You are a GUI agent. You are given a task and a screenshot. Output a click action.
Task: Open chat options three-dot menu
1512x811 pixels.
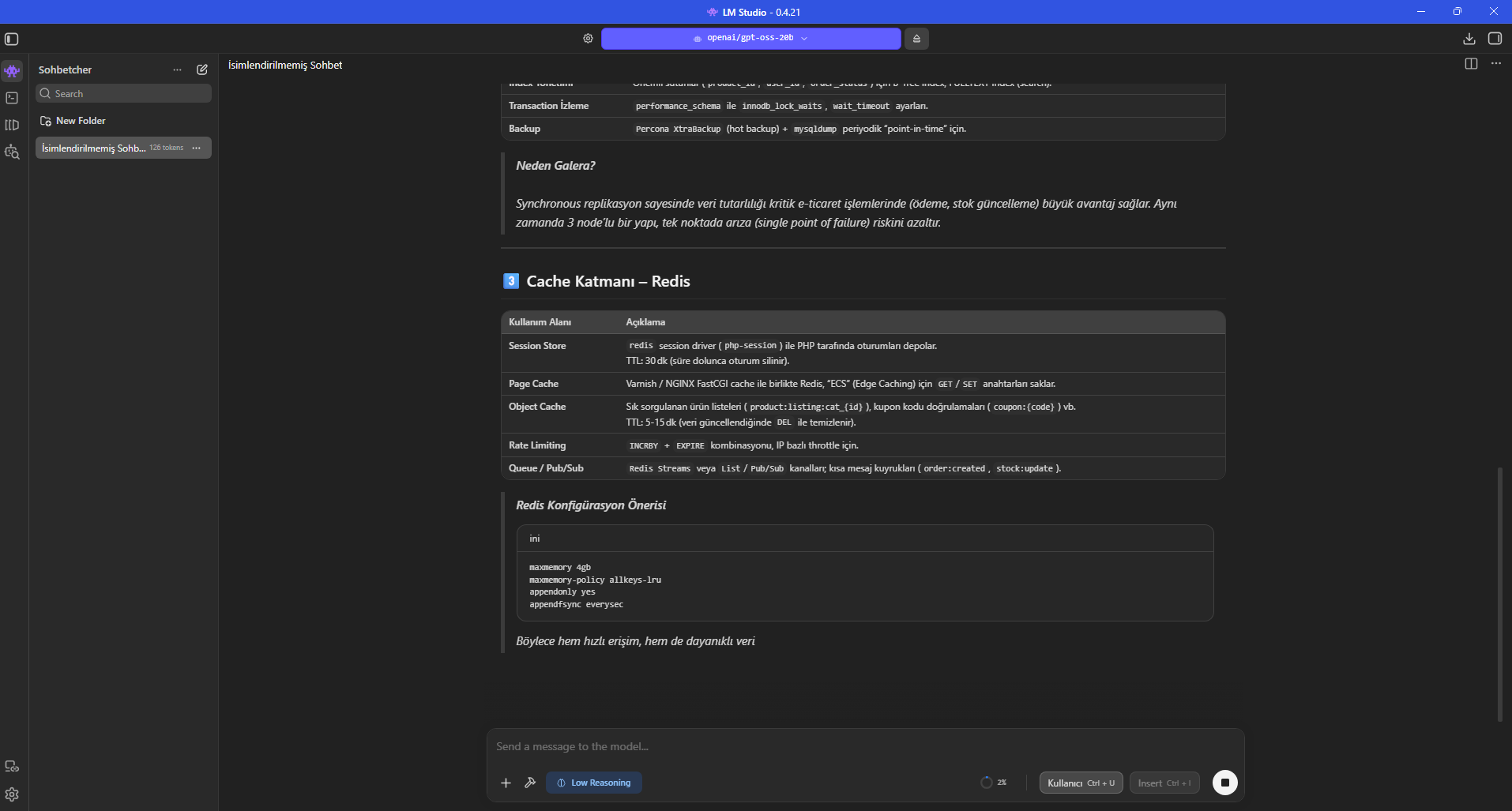click(1496, 63)
